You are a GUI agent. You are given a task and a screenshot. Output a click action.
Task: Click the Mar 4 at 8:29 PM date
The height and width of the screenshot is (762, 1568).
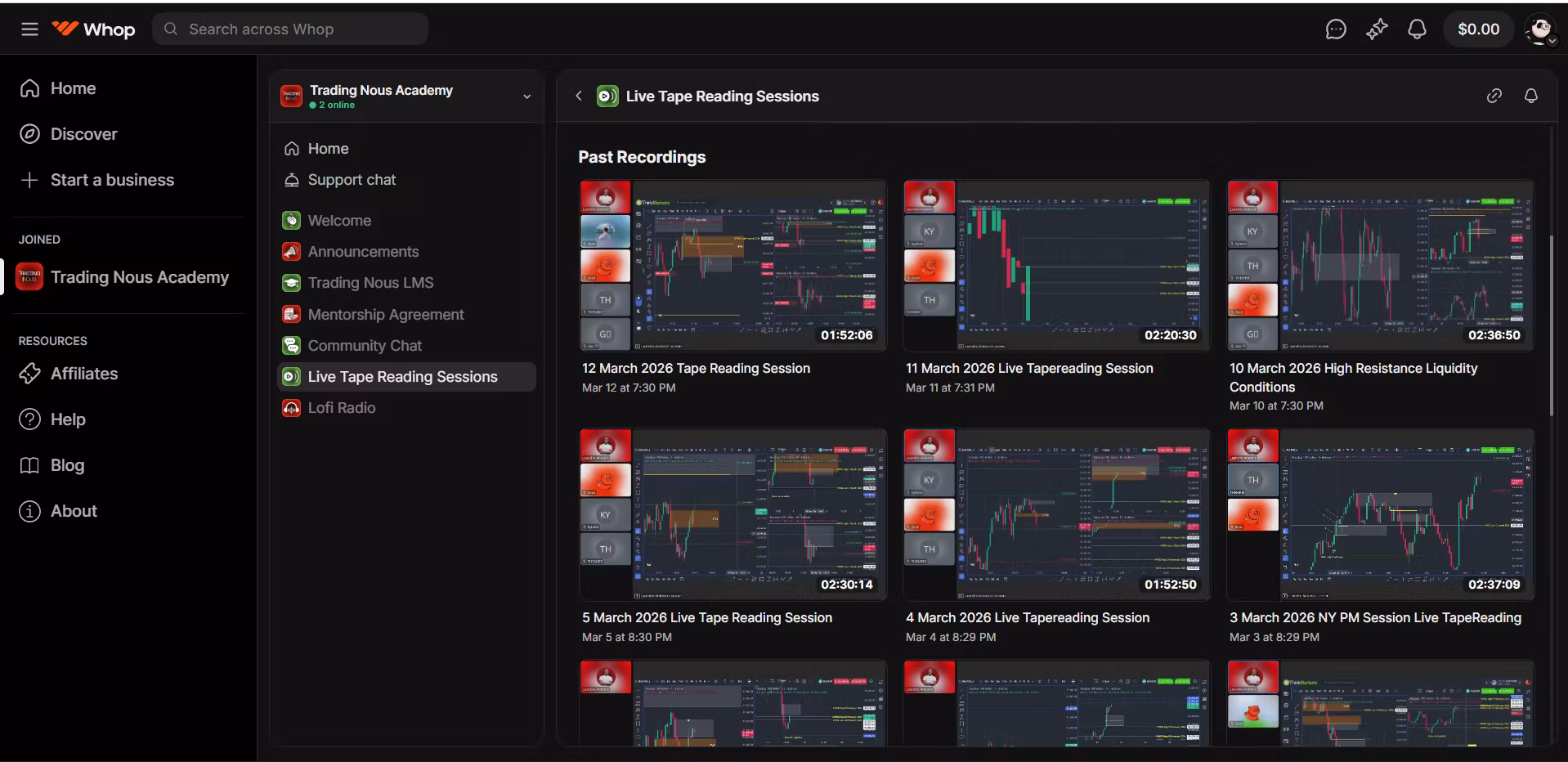pos(951,638)
